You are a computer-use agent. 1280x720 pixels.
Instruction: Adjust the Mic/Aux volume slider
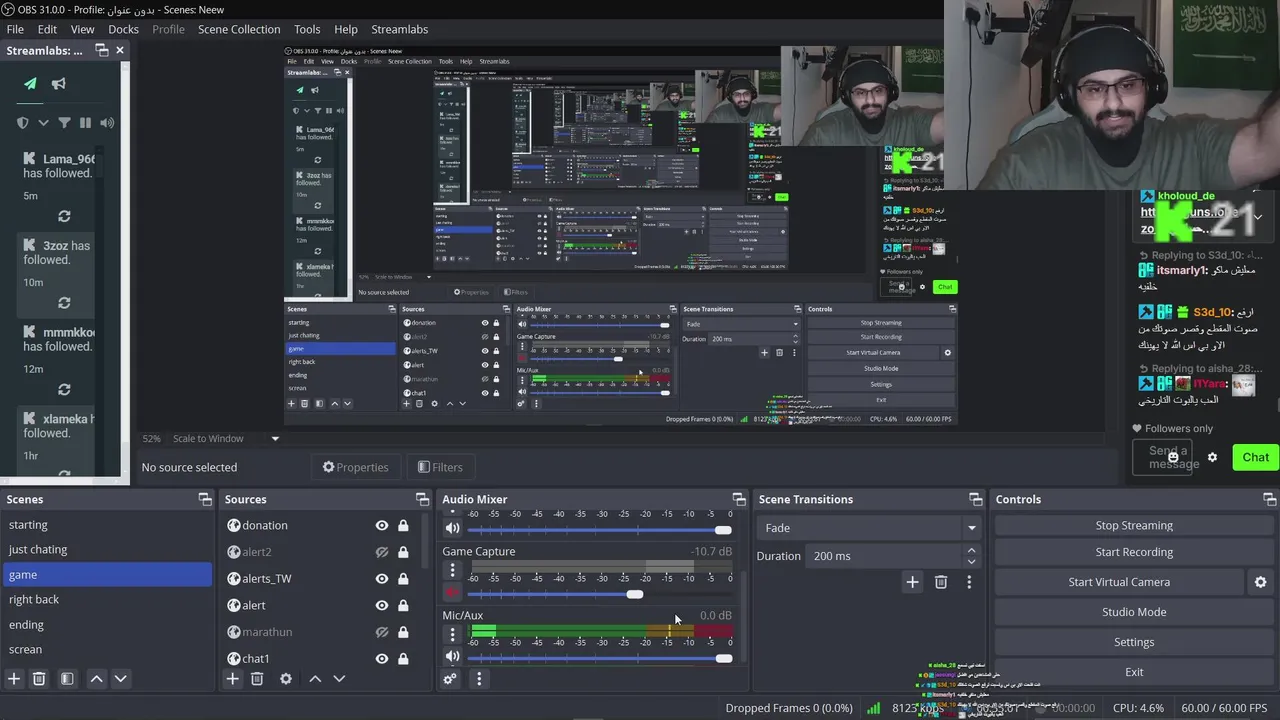724,658
